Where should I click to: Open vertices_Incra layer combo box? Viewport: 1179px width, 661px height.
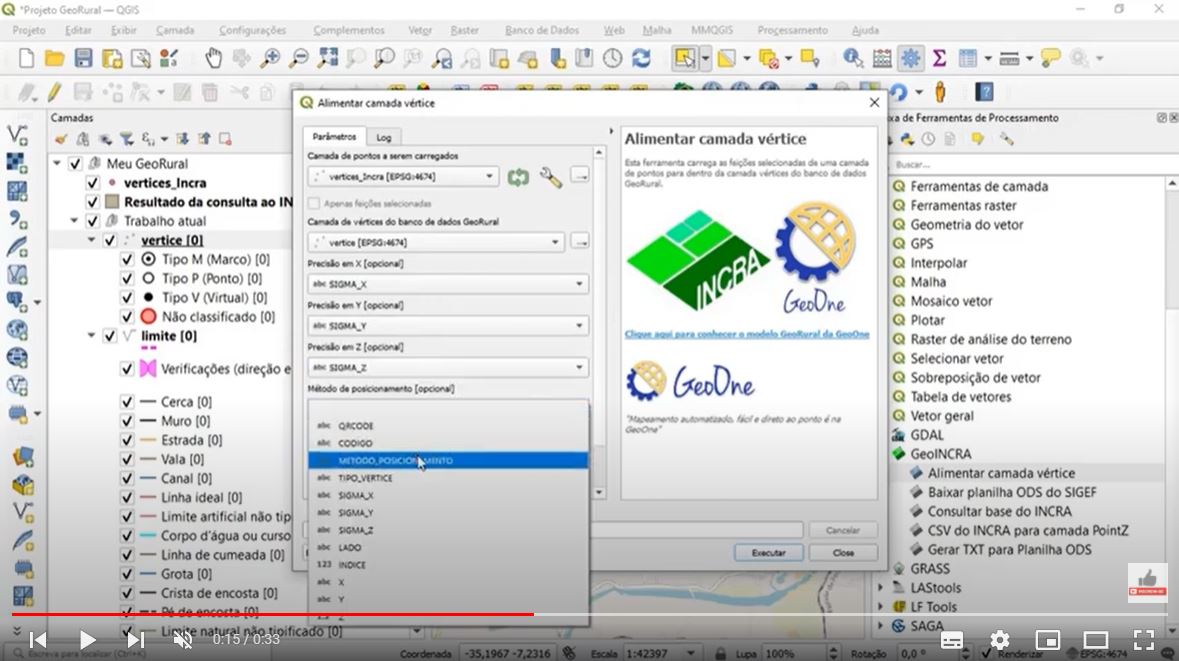pos(403,176)
